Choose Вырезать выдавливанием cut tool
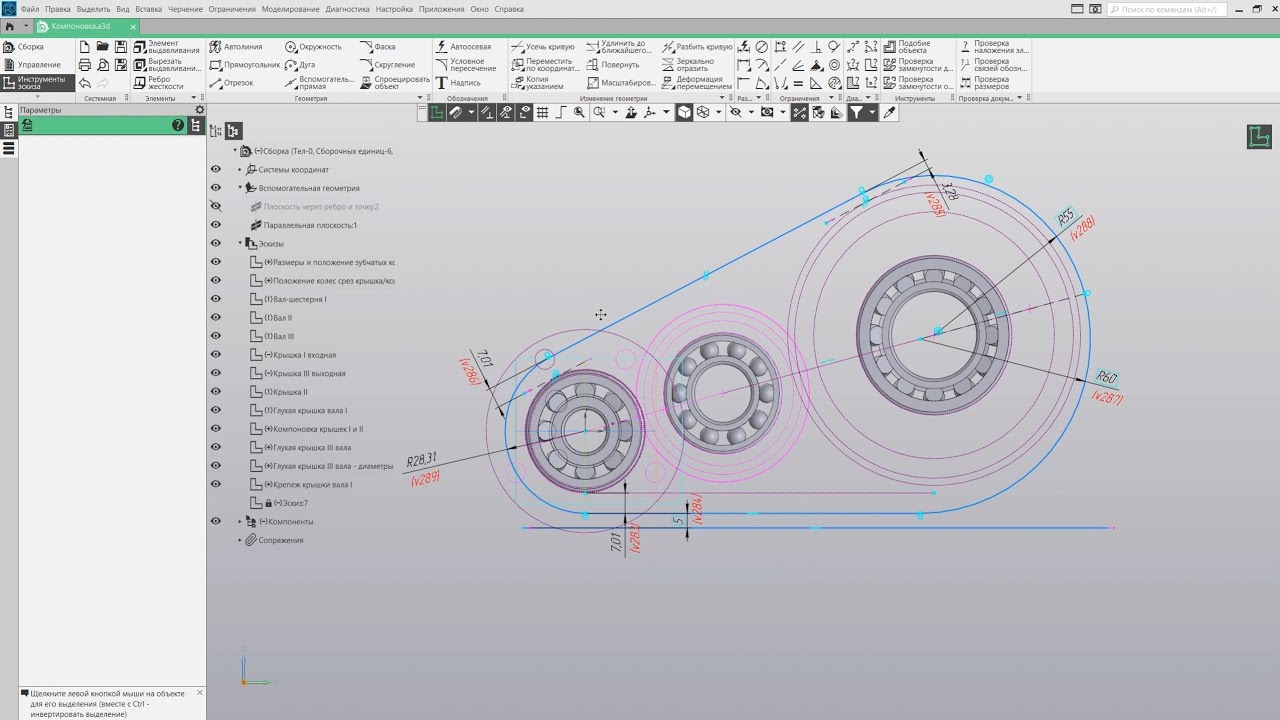 pos(166,65)
